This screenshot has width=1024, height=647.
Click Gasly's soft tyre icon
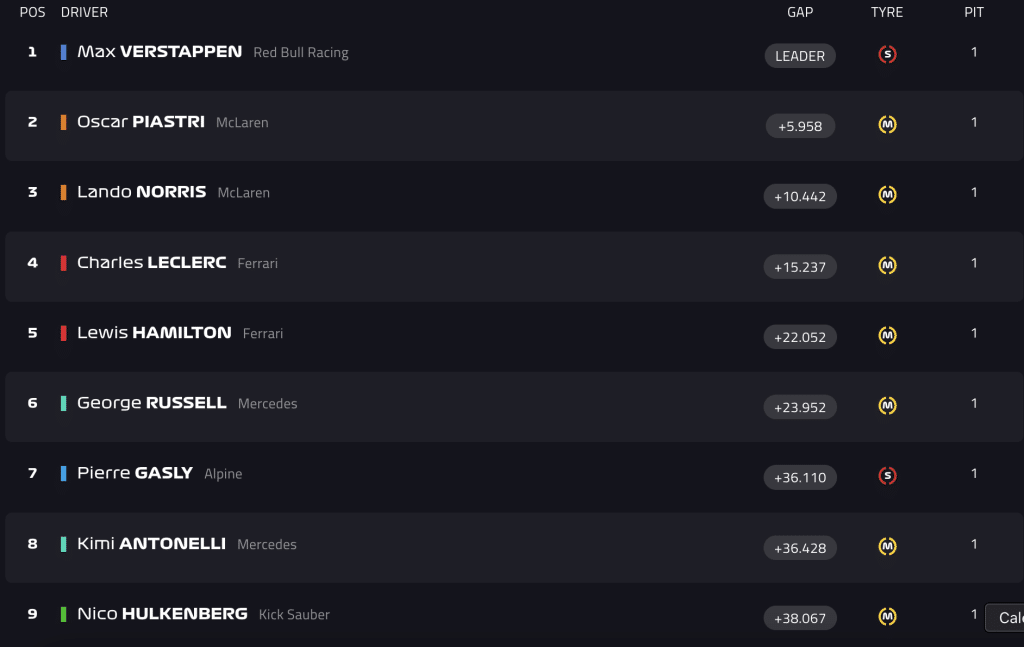pos(887,476)
